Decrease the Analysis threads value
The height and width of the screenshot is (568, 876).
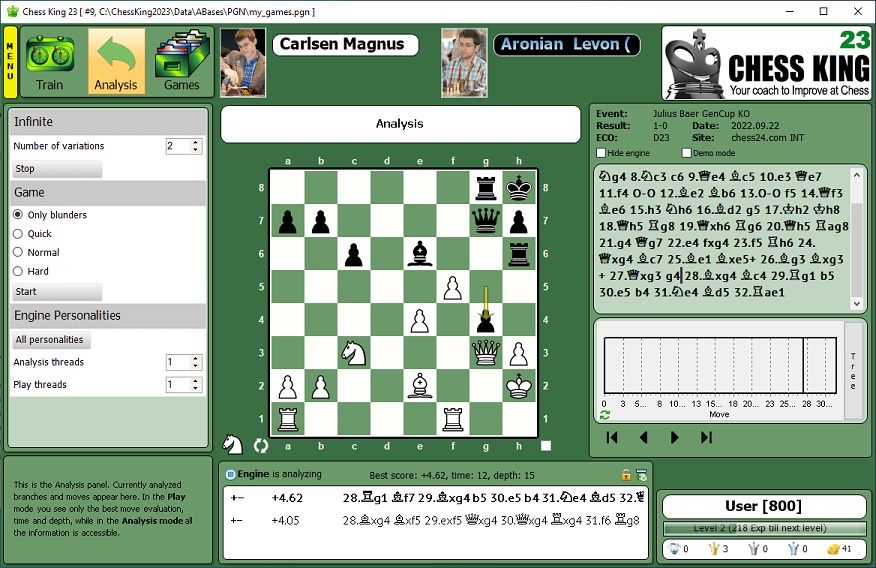tap(196, 366)
